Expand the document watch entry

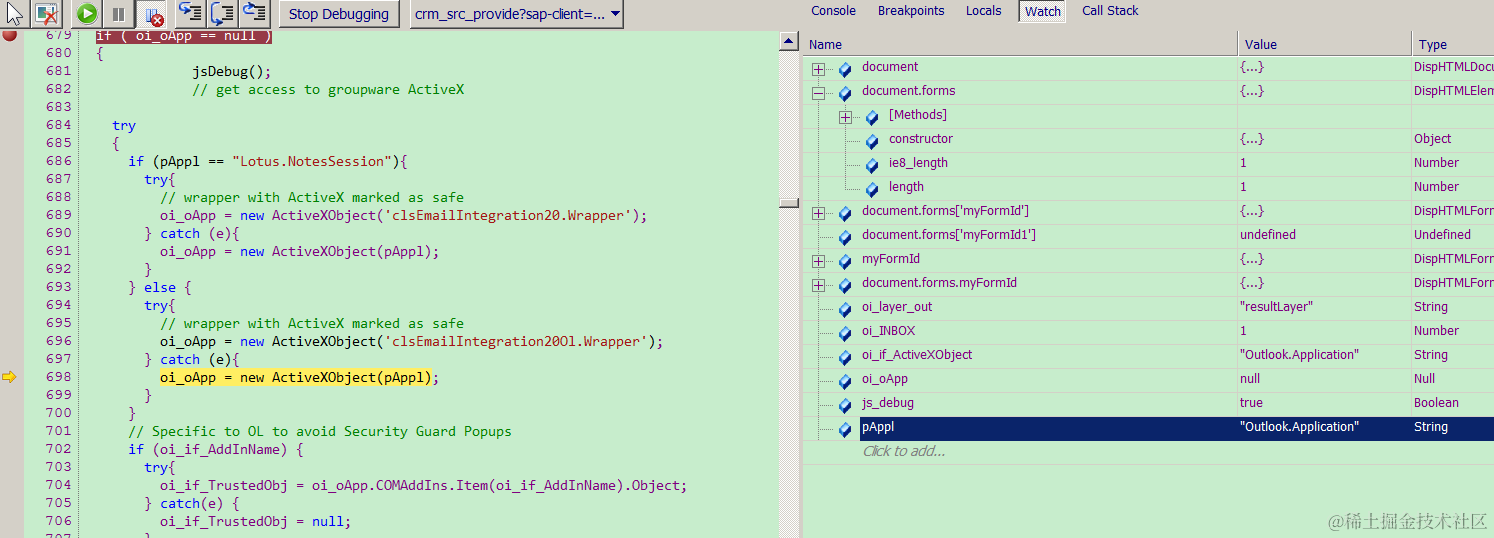click(x=818, y=69)
